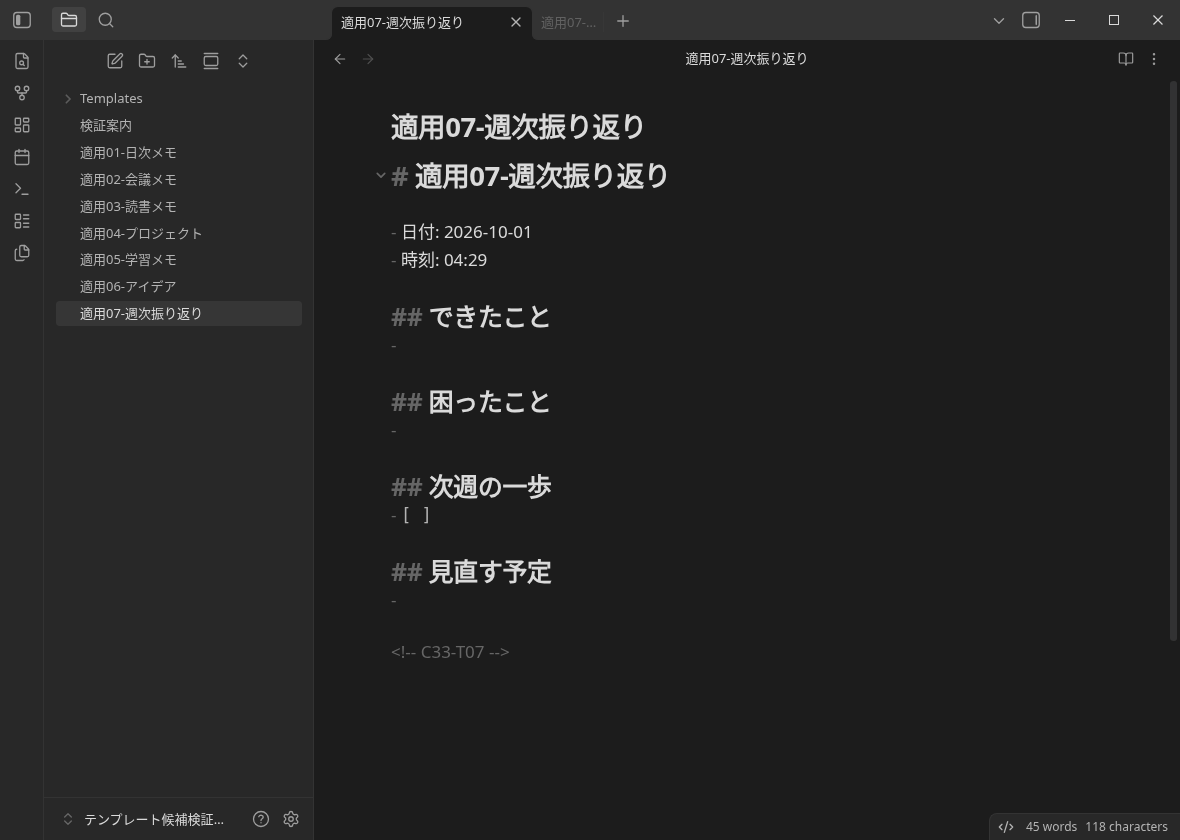Create a new folder icon
This screenshot has height=840, width=1180.
click(147, 61)
